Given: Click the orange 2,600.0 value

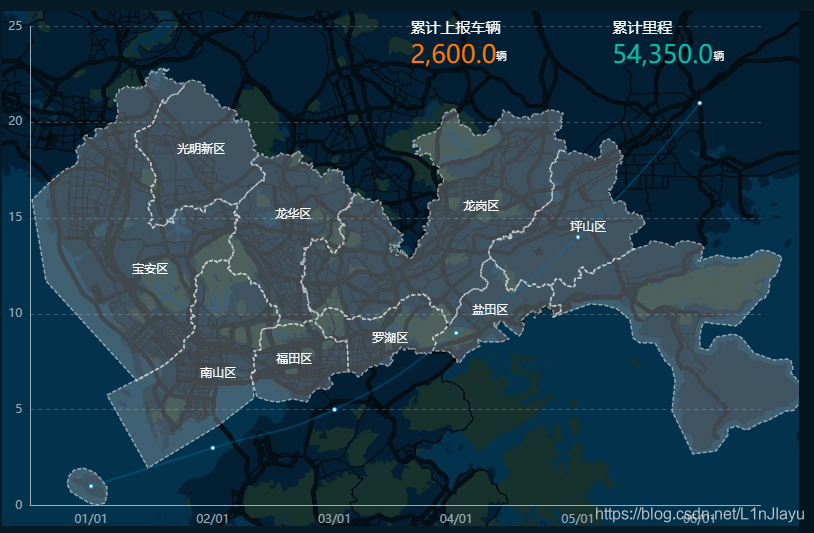Looking at the screenshot, I should (453, 54).
